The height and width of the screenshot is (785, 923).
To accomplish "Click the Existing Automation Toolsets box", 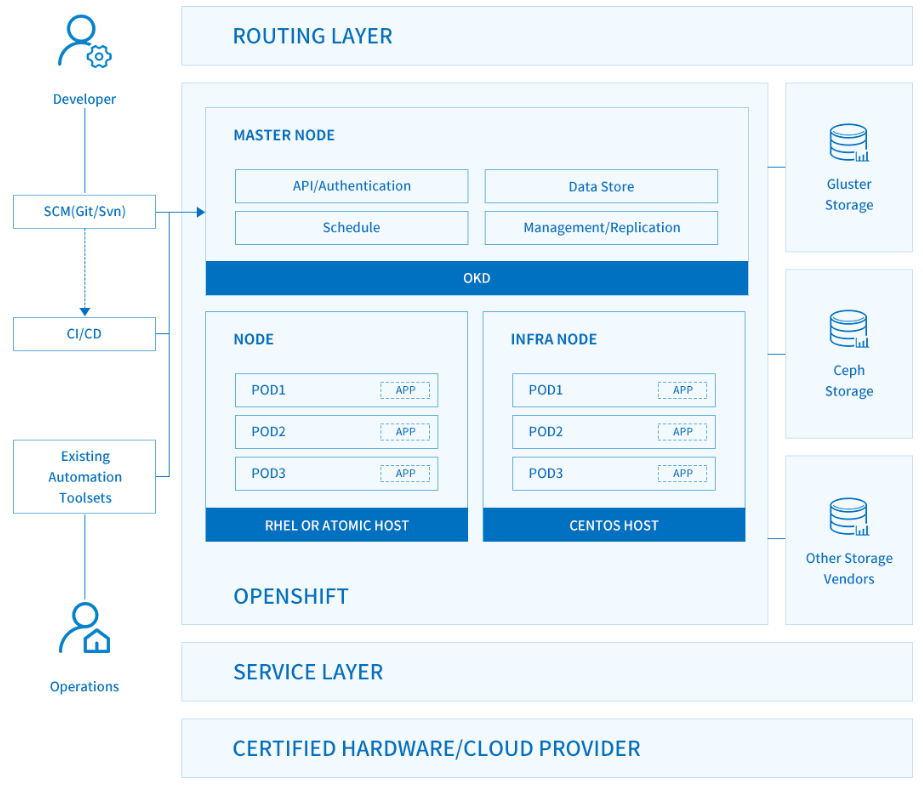I will [x=85, y=477].
